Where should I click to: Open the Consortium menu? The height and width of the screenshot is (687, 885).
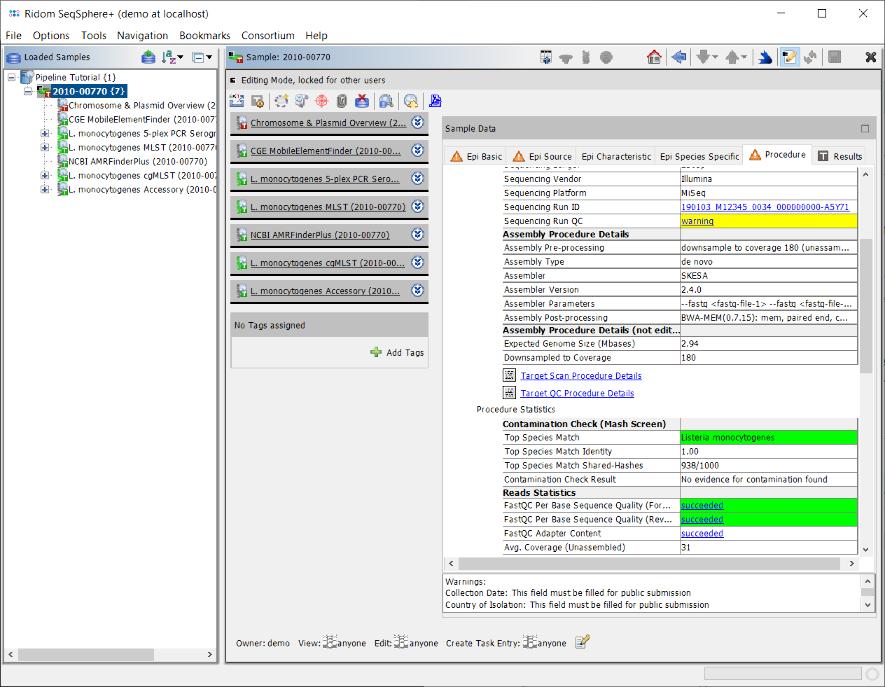[x=268, y=36]
